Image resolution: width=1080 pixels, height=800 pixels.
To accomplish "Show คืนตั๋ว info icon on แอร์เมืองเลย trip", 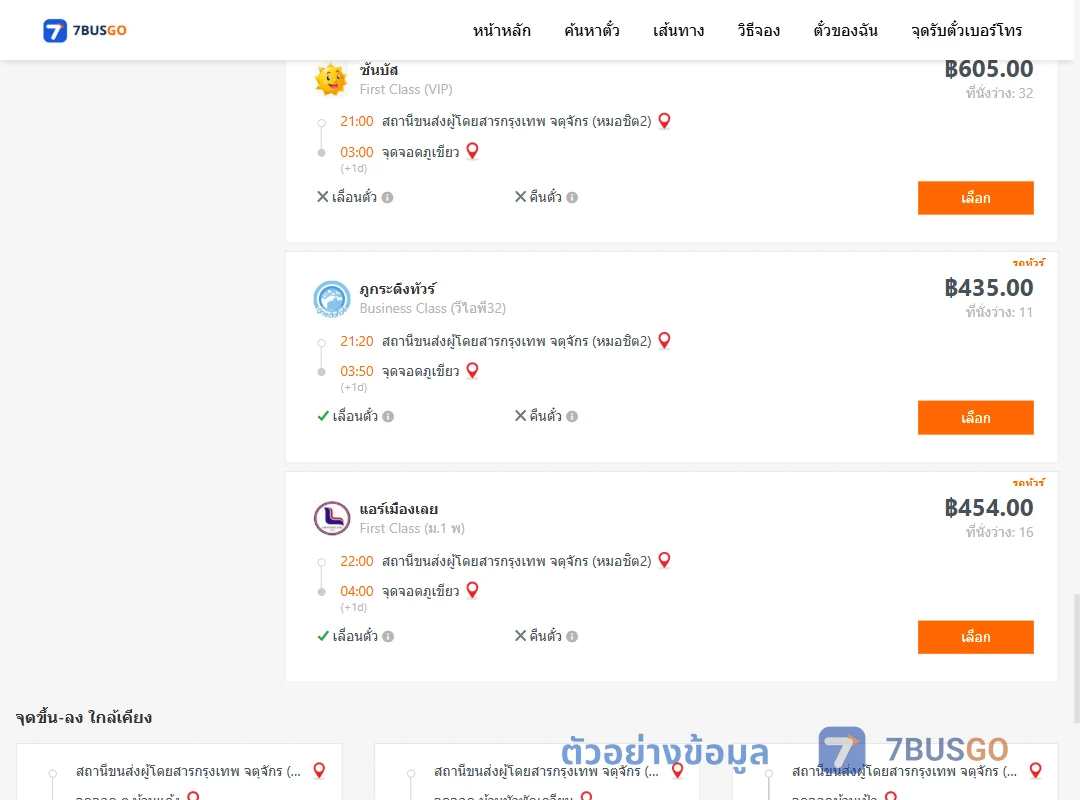I will [572, 637].
